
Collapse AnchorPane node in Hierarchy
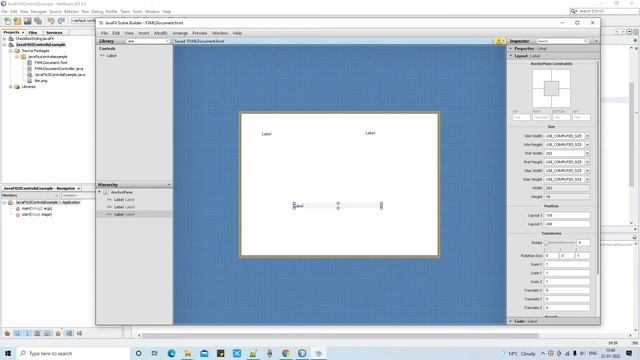pyautogui.click(x=100, y=192)
